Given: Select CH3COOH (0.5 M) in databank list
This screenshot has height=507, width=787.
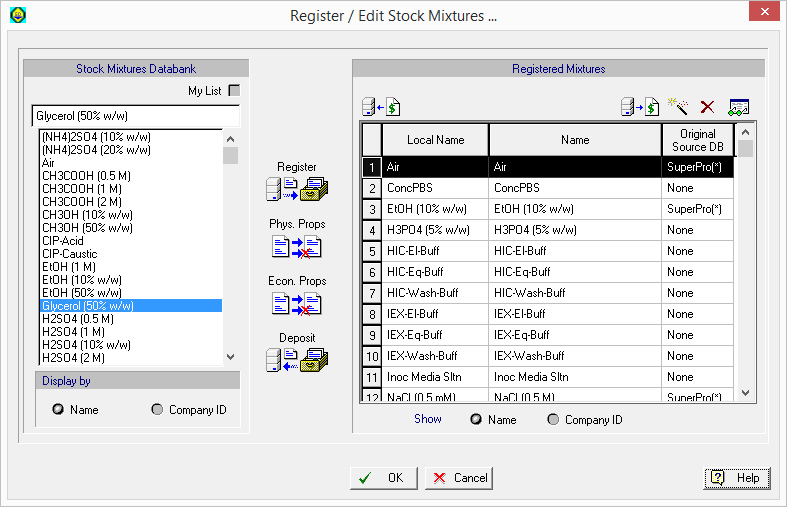Looking at the screenshot, I should (x=130, y=176).
